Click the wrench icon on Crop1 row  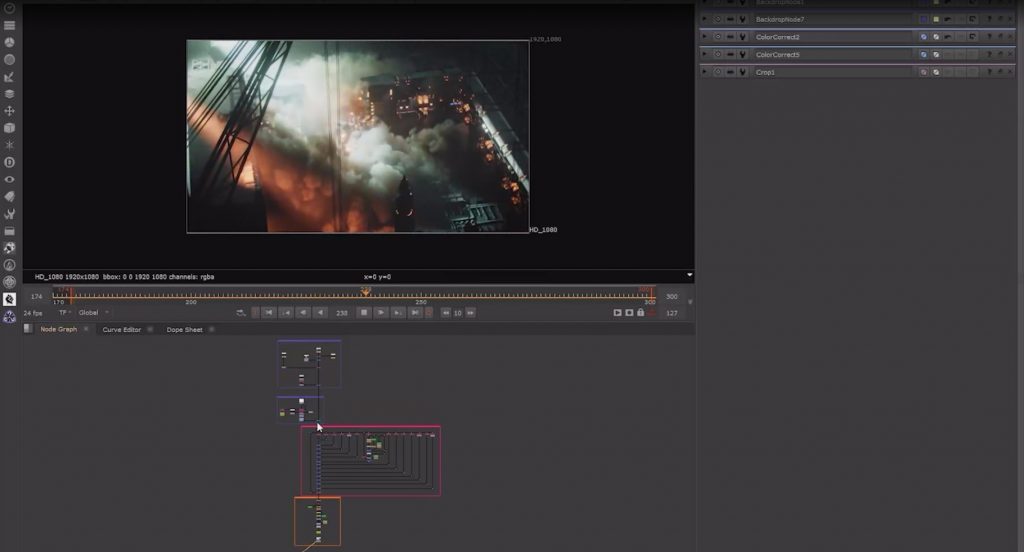pos(743,72)
